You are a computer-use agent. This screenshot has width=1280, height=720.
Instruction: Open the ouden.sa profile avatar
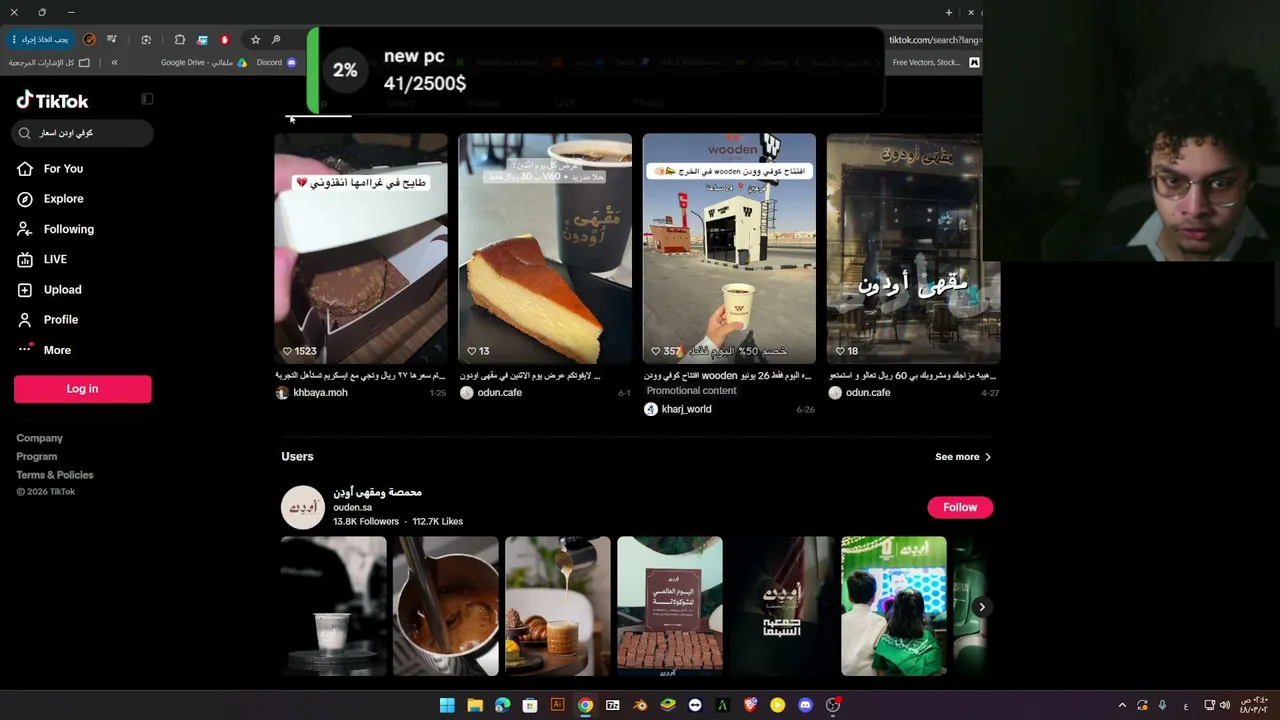[x=303, y=507]
